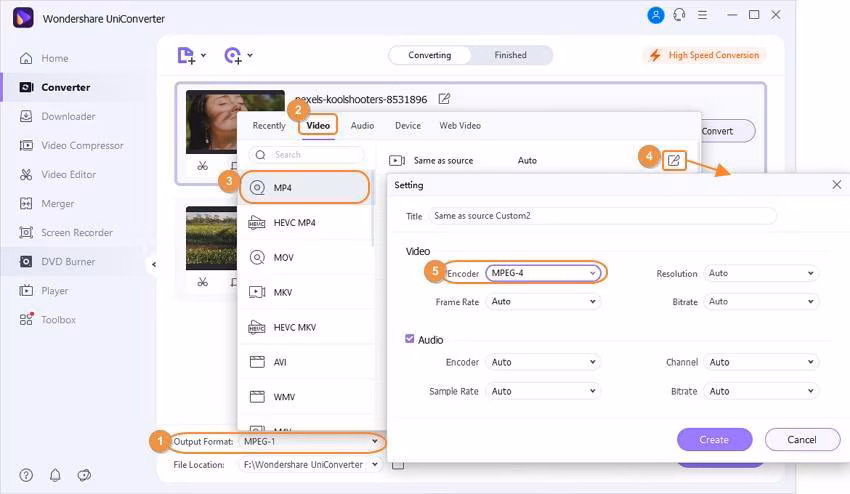Open the audio Encoder dropdown
The height and width of the screenshot is (494, 850).
544,362
